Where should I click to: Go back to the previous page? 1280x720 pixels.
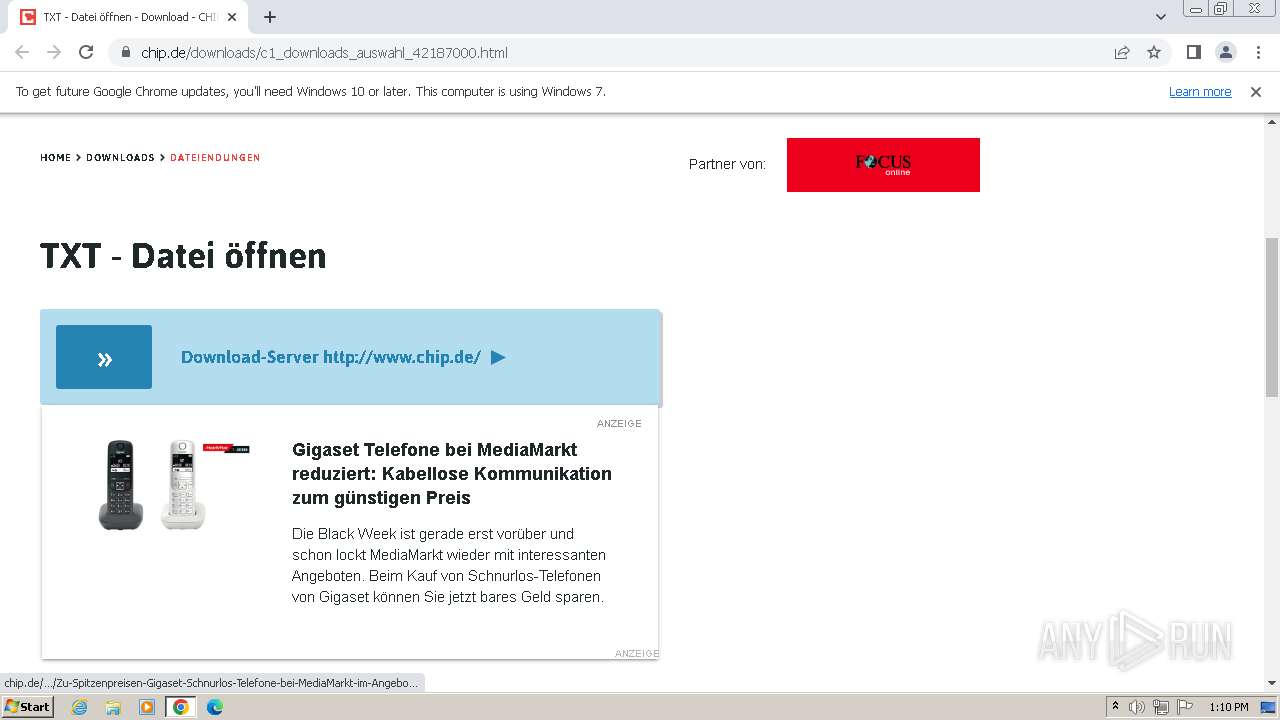(22, 52)
